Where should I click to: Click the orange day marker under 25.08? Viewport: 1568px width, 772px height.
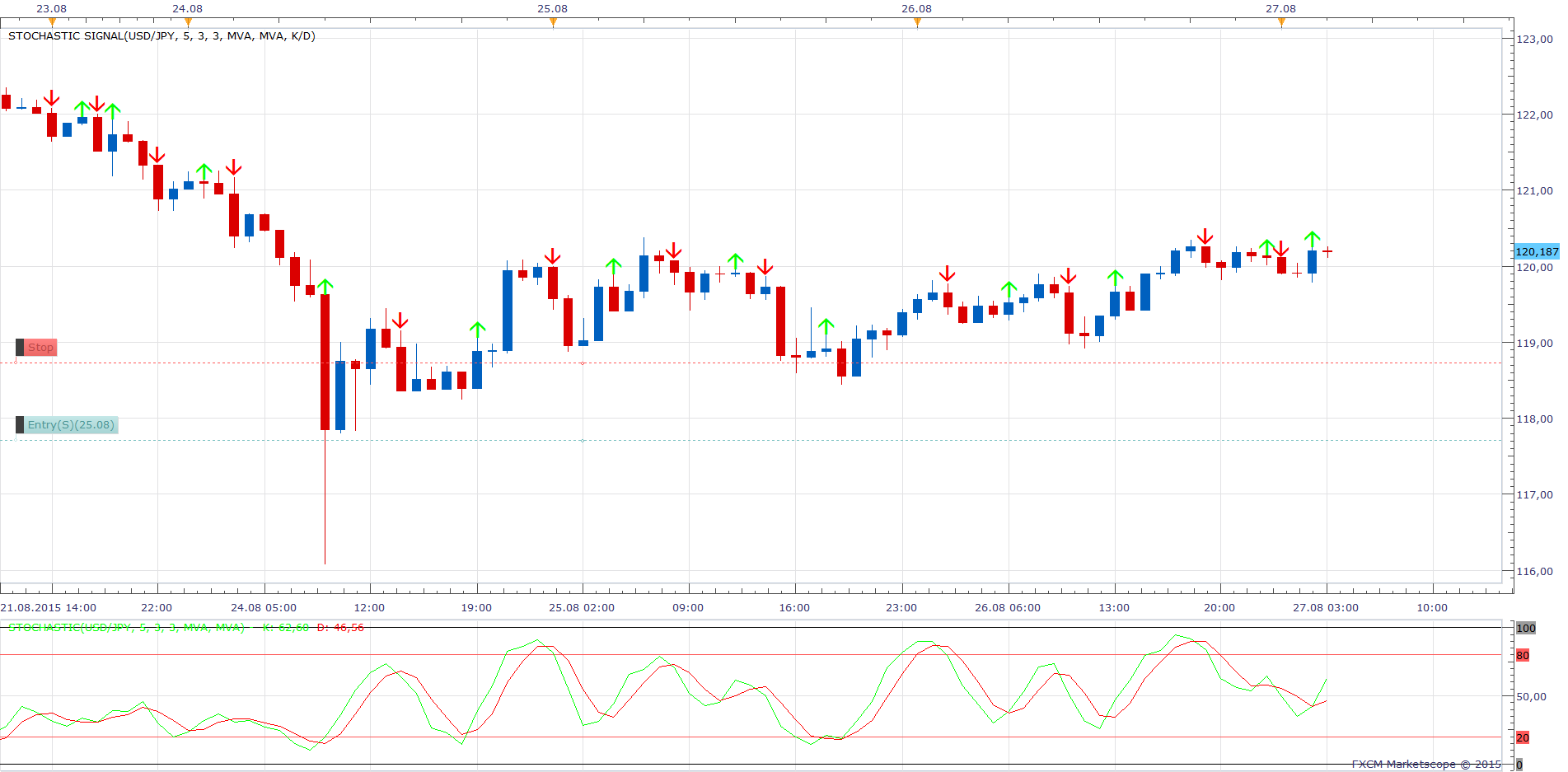(553, 22)
